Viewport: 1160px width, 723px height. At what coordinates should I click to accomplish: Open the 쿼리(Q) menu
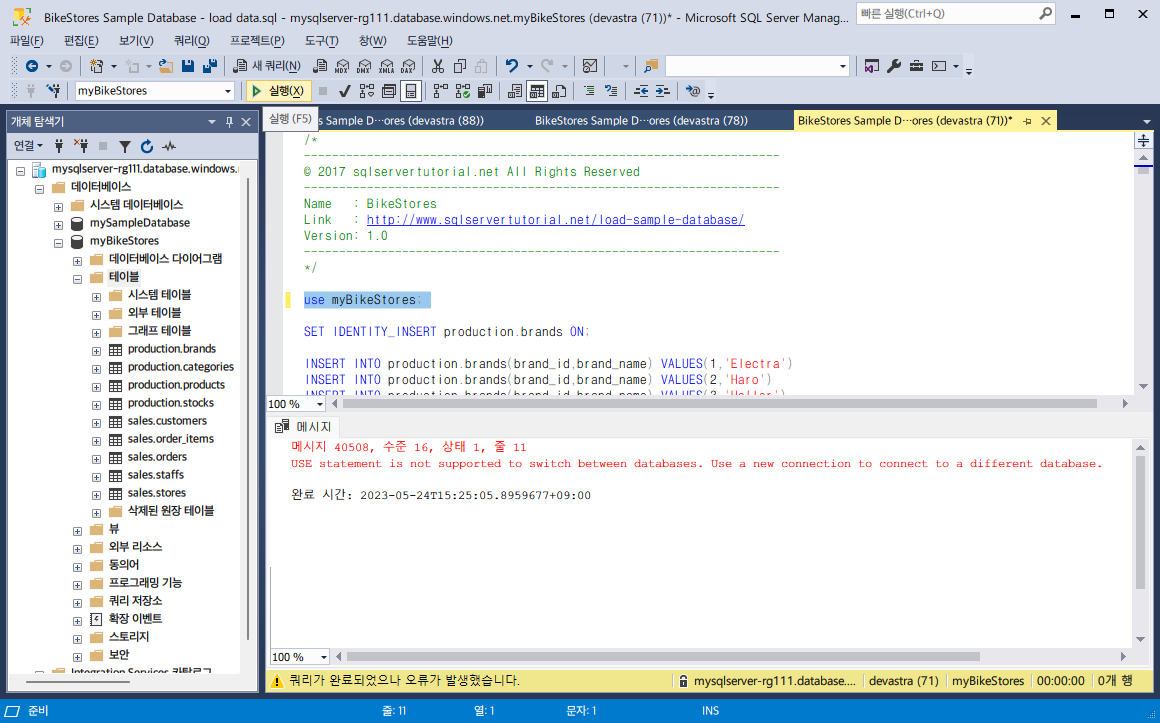[x=192, y=41]
